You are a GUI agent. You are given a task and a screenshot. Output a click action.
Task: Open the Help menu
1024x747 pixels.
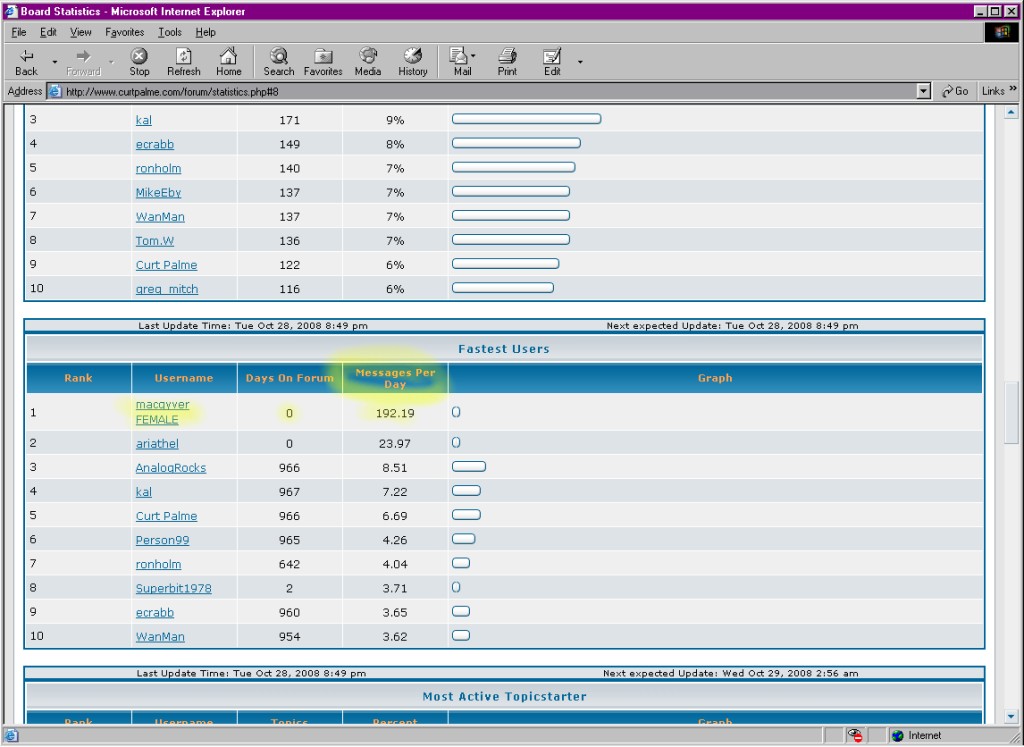click(x=206, y=32)
